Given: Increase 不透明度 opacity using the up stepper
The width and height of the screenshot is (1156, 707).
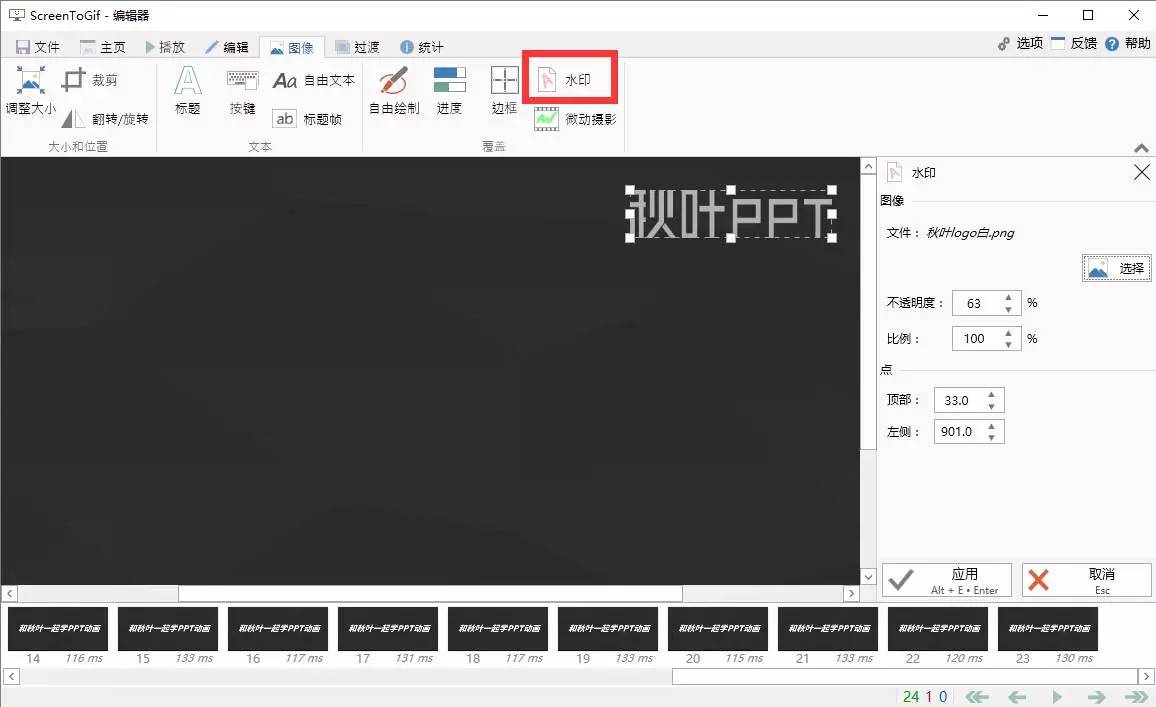Looking at the screenshot, I should (x=1008, y=297).
